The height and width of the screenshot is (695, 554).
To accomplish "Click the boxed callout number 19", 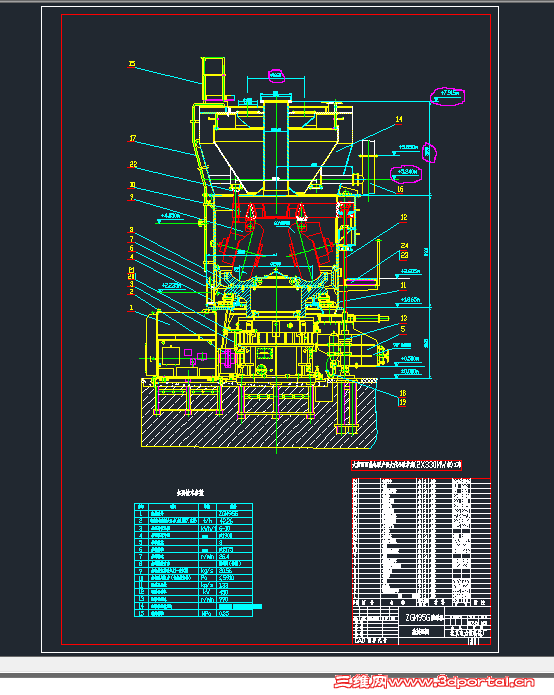I will (402, 402).
